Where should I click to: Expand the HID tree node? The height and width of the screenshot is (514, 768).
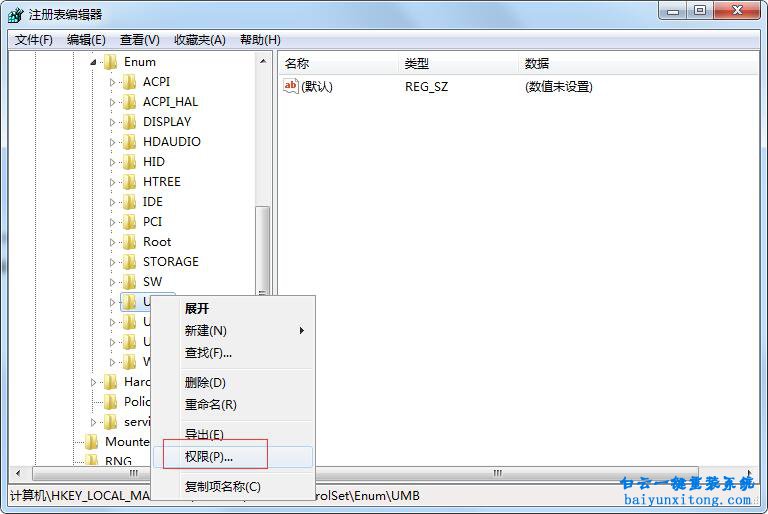pos(112,162)
